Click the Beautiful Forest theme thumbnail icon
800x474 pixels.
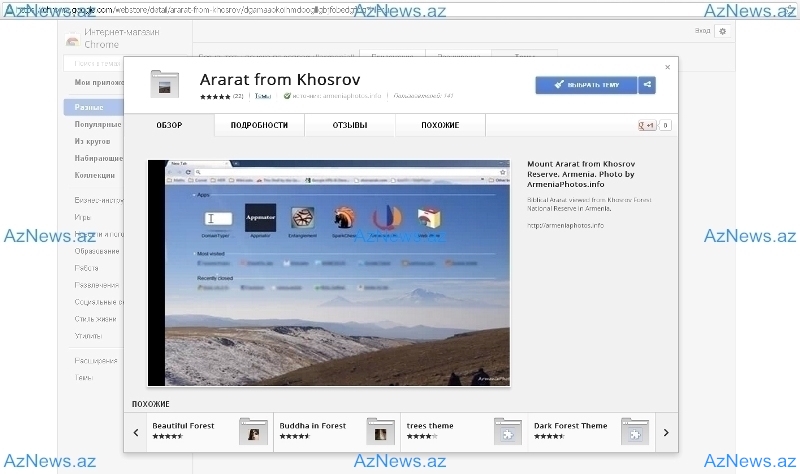(254, 432)
